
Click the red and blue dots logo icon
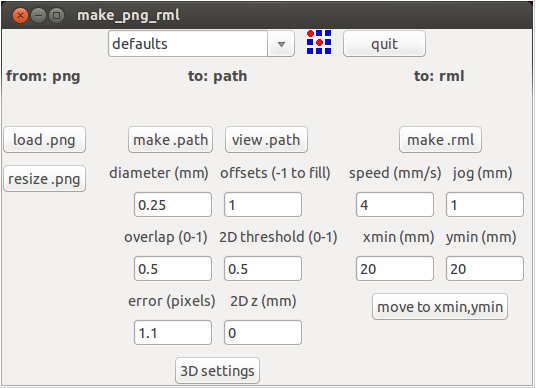[x=319, y=42]
